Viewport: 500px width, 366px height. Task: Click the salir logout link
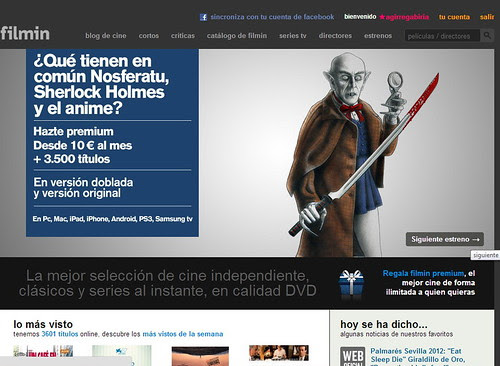(487, 17)
